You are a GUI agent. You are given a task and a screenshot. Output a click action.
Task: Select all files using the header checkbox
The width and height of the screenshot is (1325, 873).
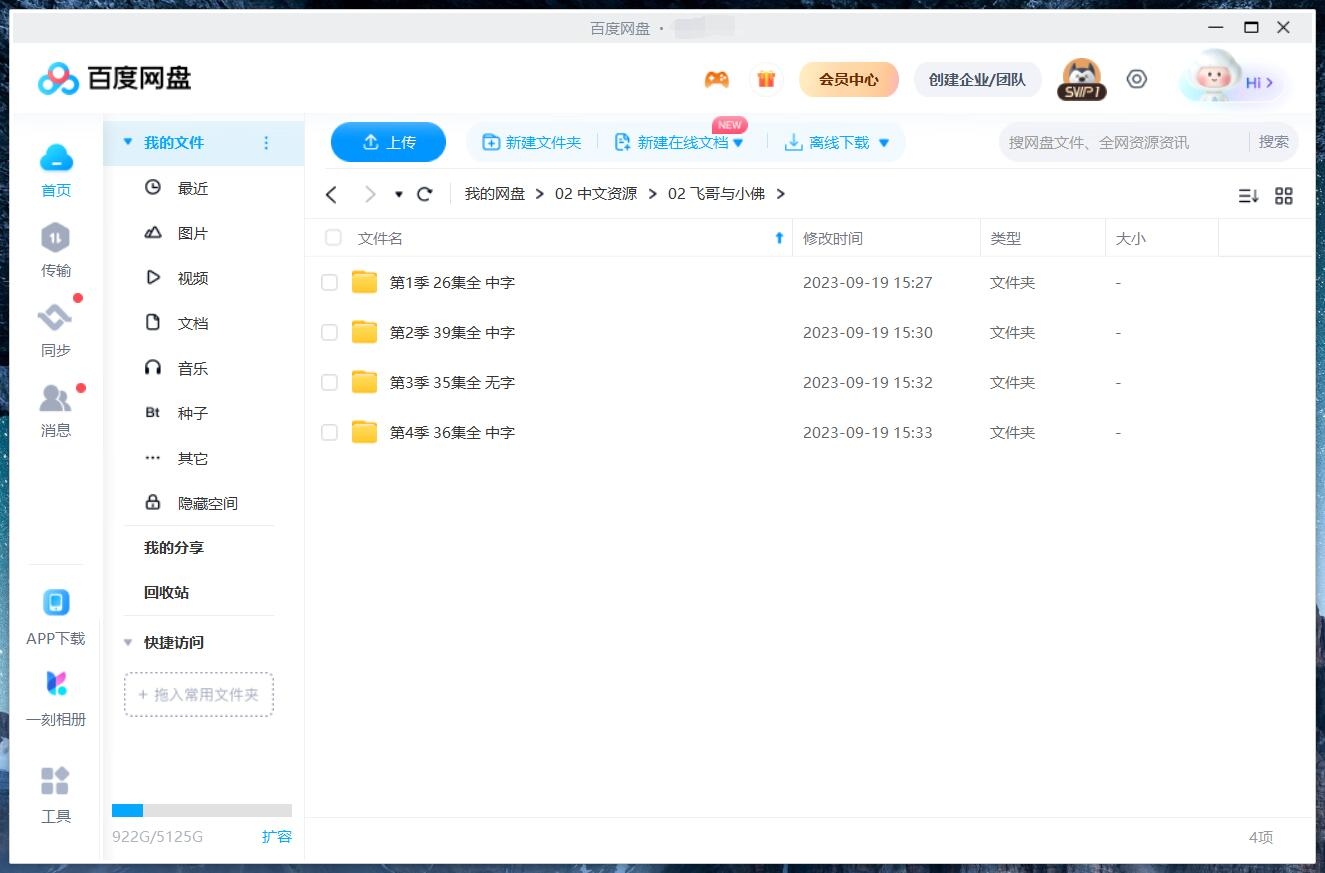332,238
